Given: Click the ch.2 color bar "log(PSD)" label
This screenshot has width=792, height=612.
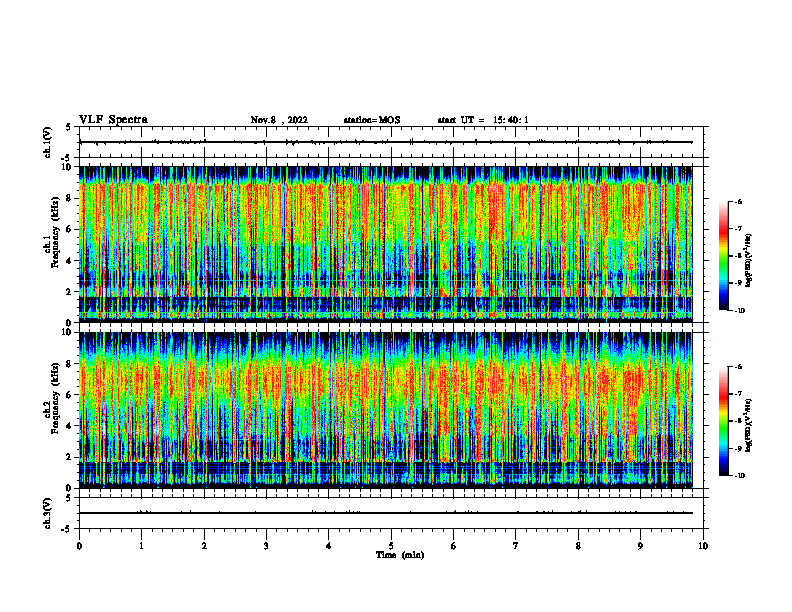Looking at the screenshot, I should 748,425.
